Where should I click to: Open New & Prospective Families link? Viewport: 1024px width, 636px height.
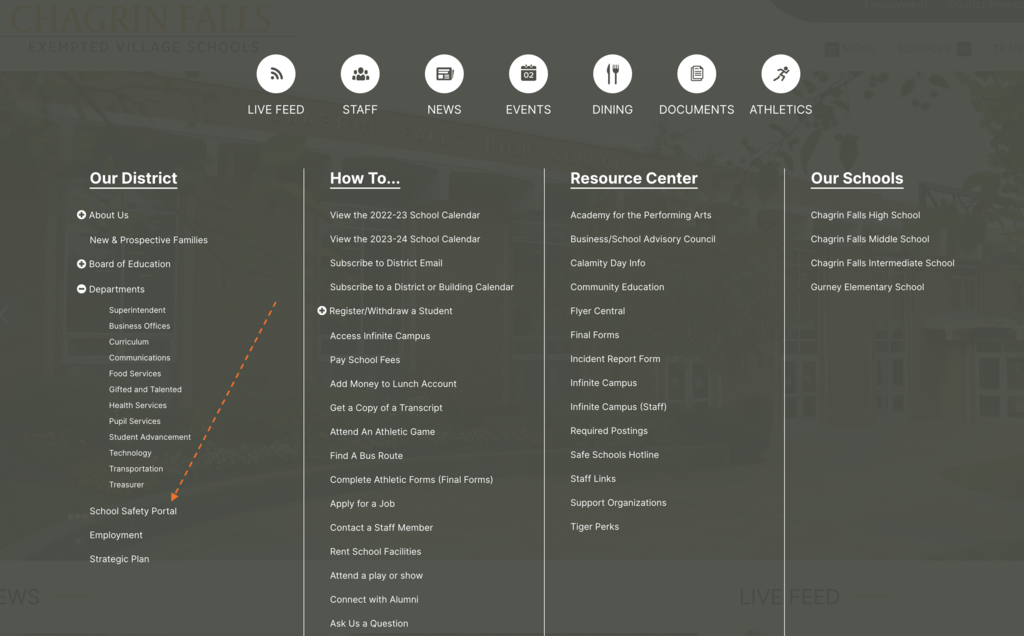point(148,240)
